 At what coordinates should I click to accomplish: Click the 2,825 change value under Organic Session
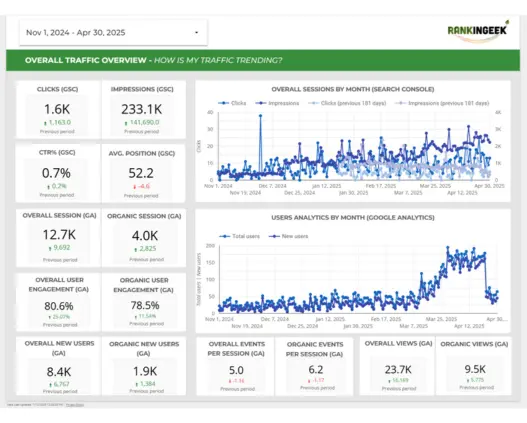(148, 249)
